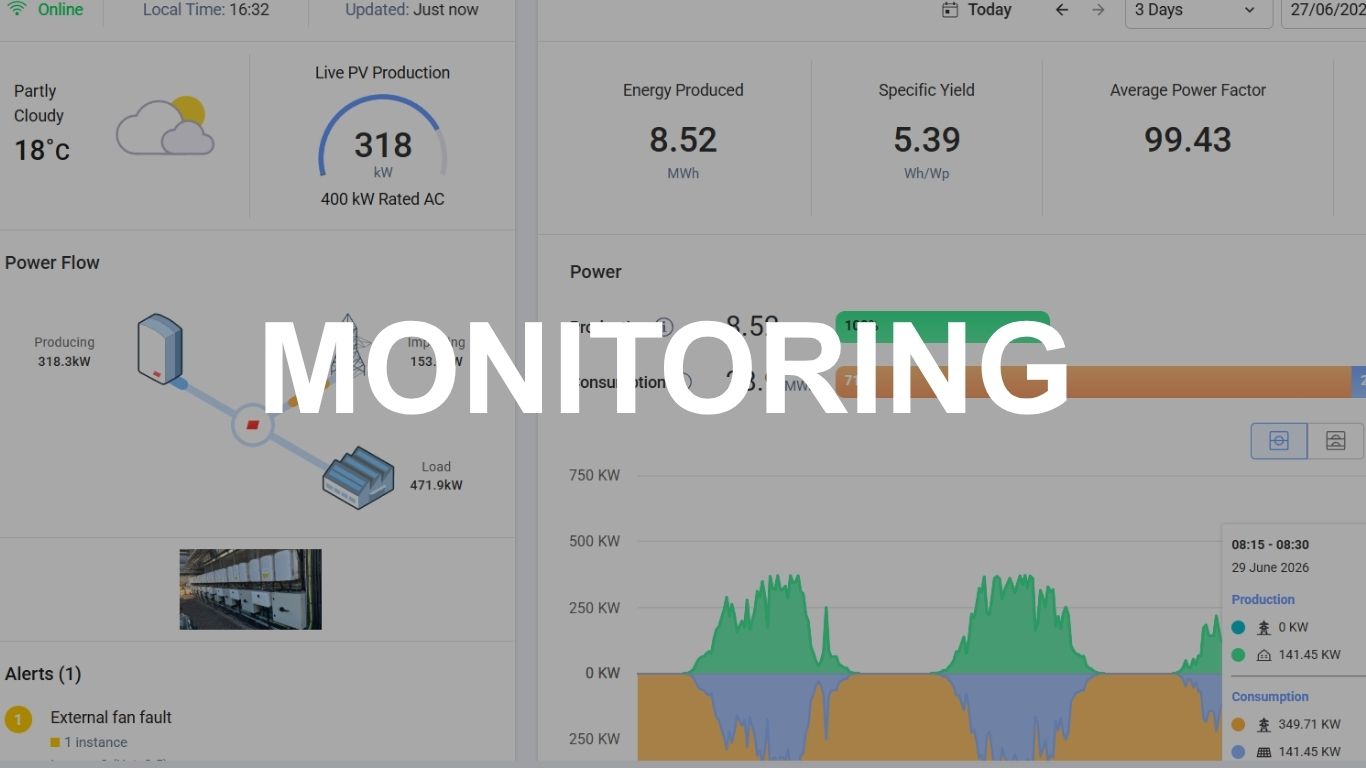Open the inverter room photo thumbnail
Screen dimensions: 1366x768
pos(251,589)
